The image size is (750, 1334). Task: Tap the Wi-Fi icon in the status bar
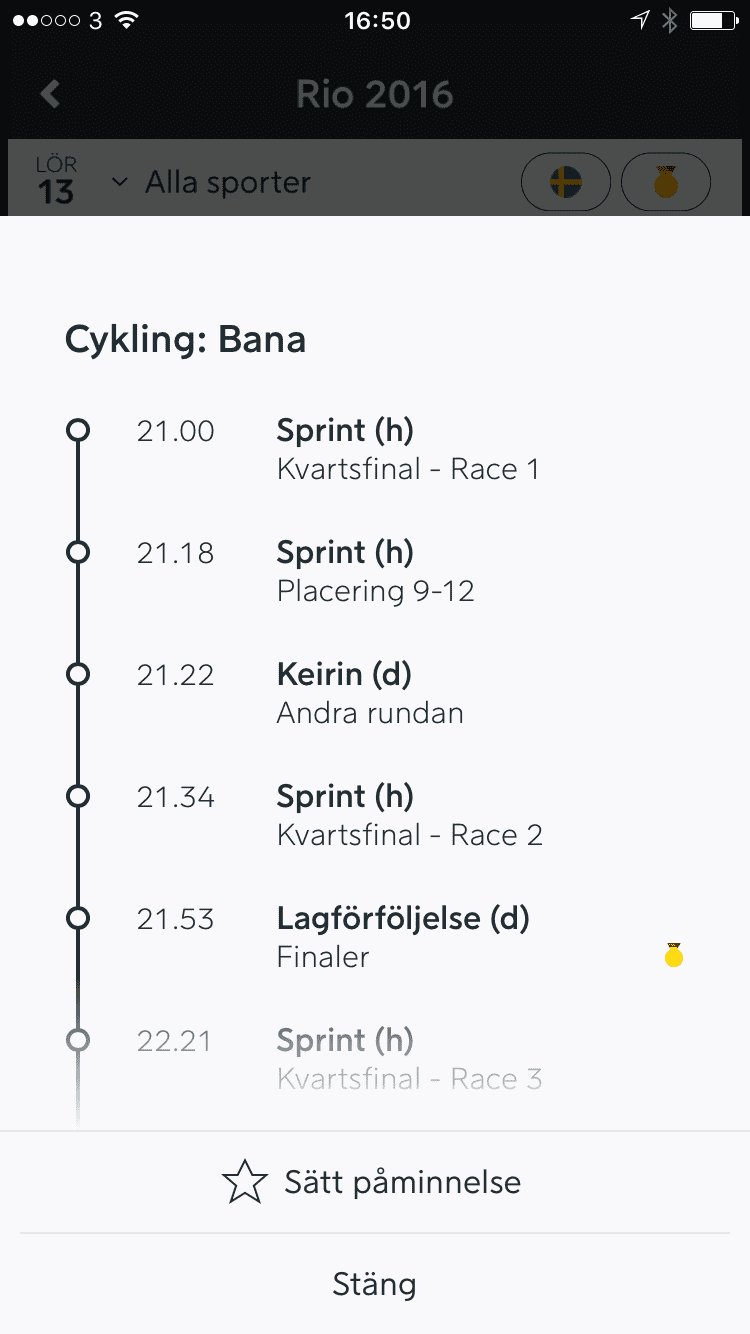point(126,20)
